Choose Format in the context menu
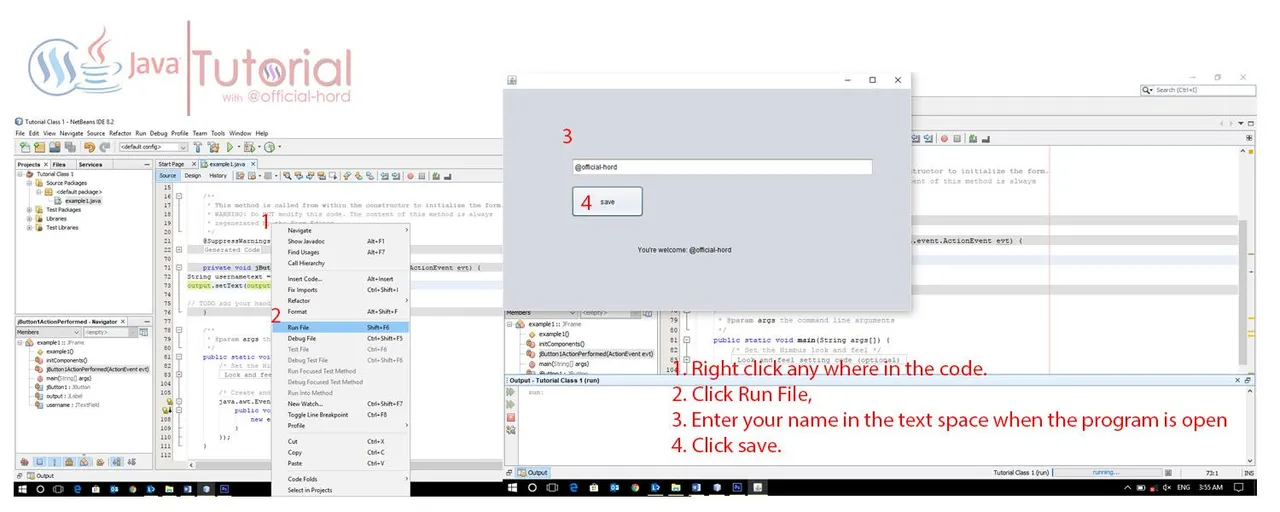1280x512 pixels. (341, 311)
